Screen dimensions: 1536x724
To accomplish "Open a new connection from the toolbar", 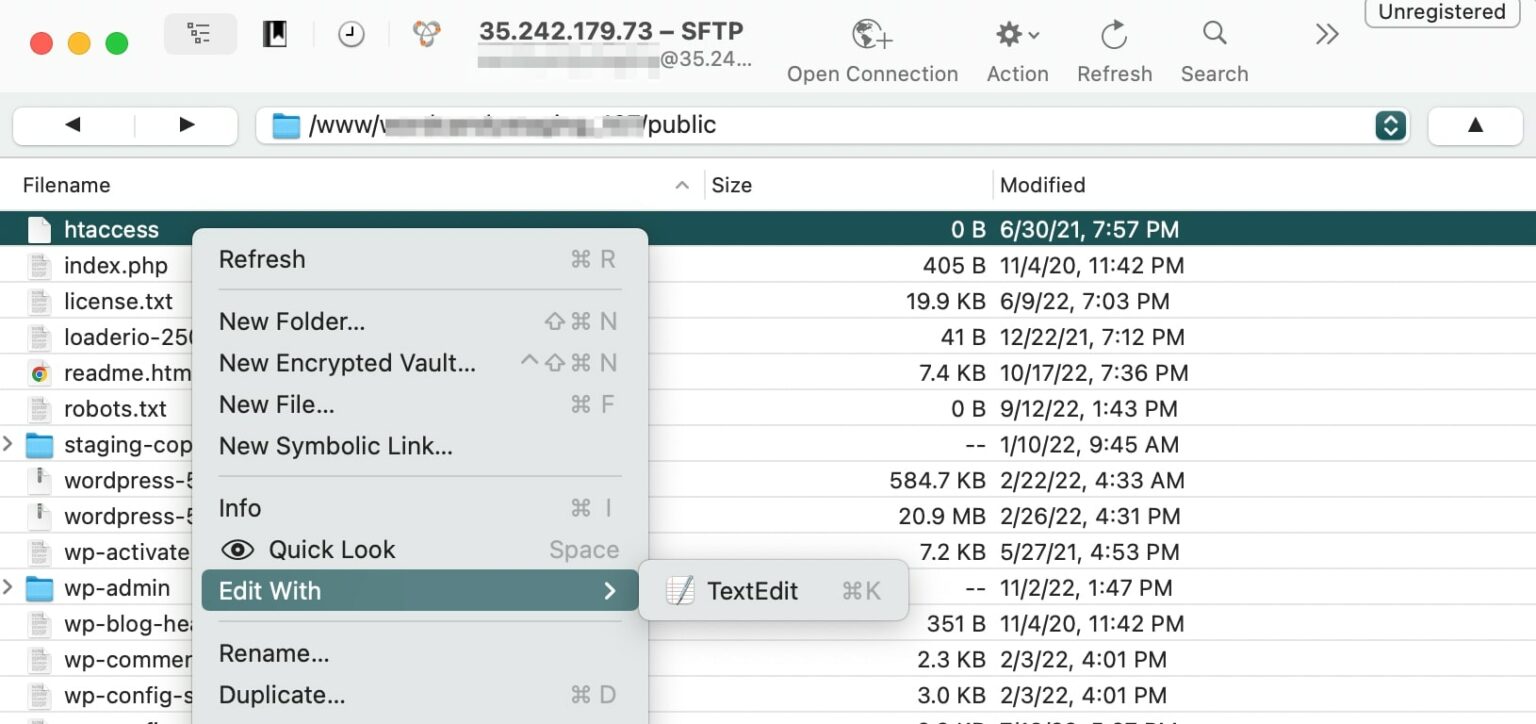I will coord(871,40).
